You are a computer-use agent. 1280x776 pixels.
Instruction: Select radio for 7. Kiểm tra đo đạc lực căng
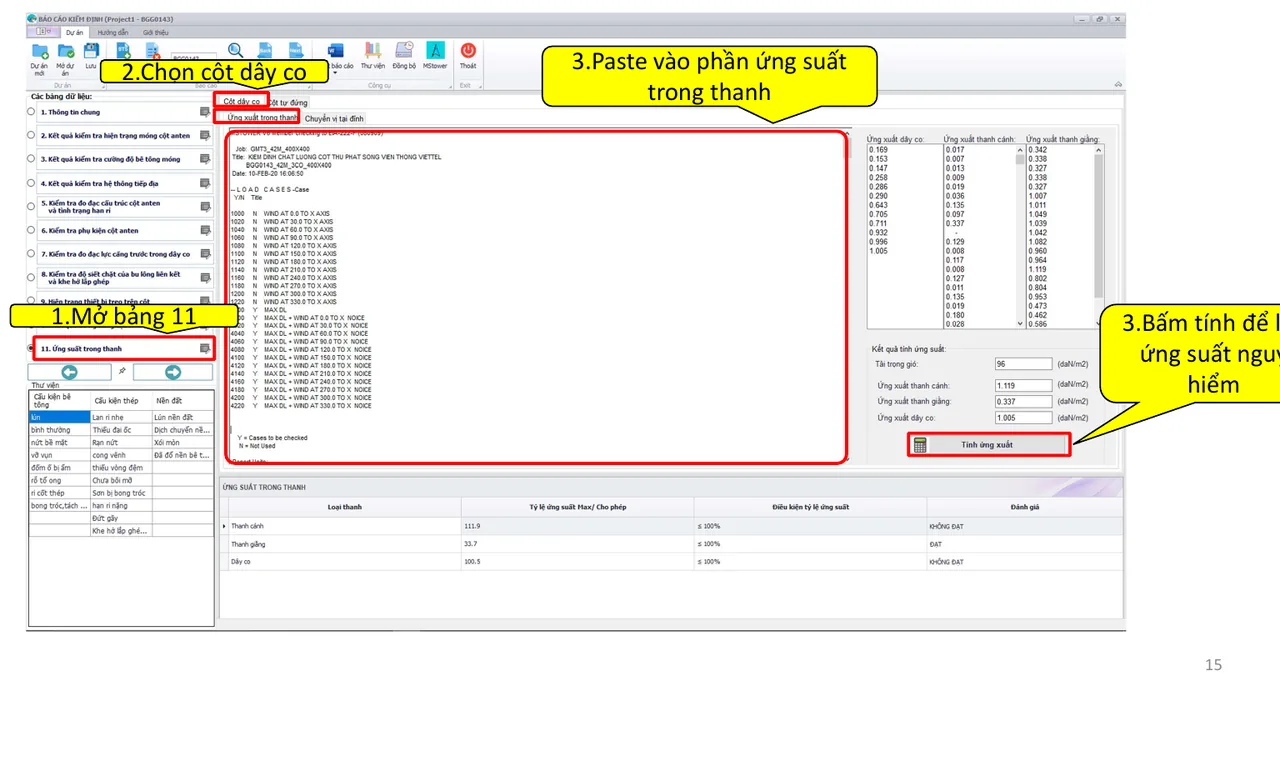coord(32,254)
